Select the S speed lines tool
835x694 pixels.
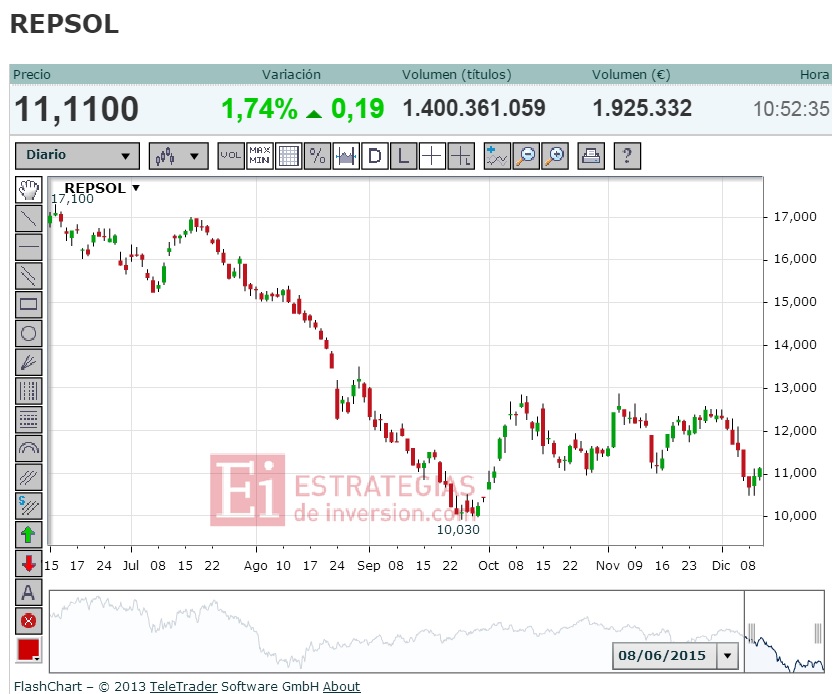(x=28, y=506)
